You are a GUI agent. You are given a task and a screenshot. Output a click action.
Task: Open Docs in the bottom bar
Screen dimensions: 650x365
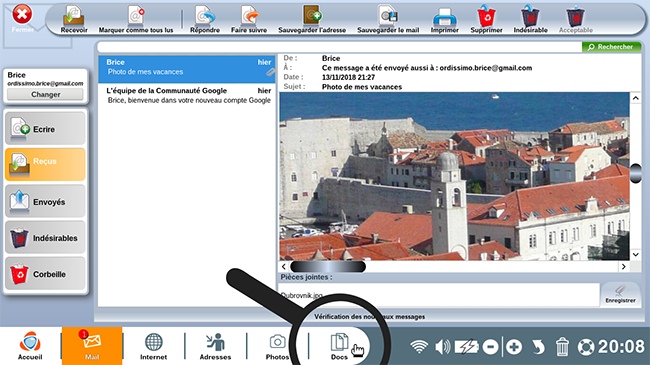click(x=339, y=346)
